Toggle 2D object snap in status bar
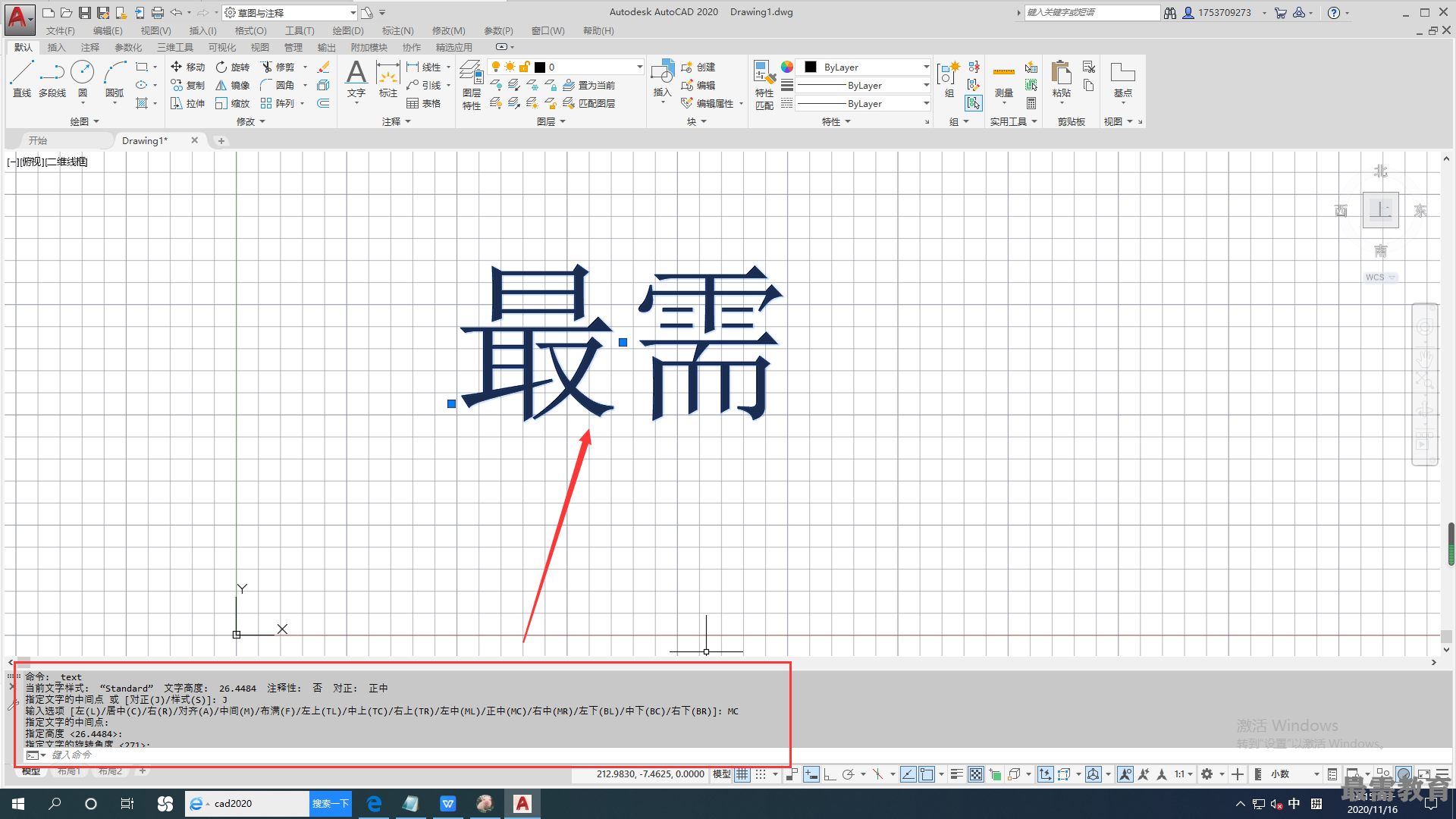 [x=927, y=774]
